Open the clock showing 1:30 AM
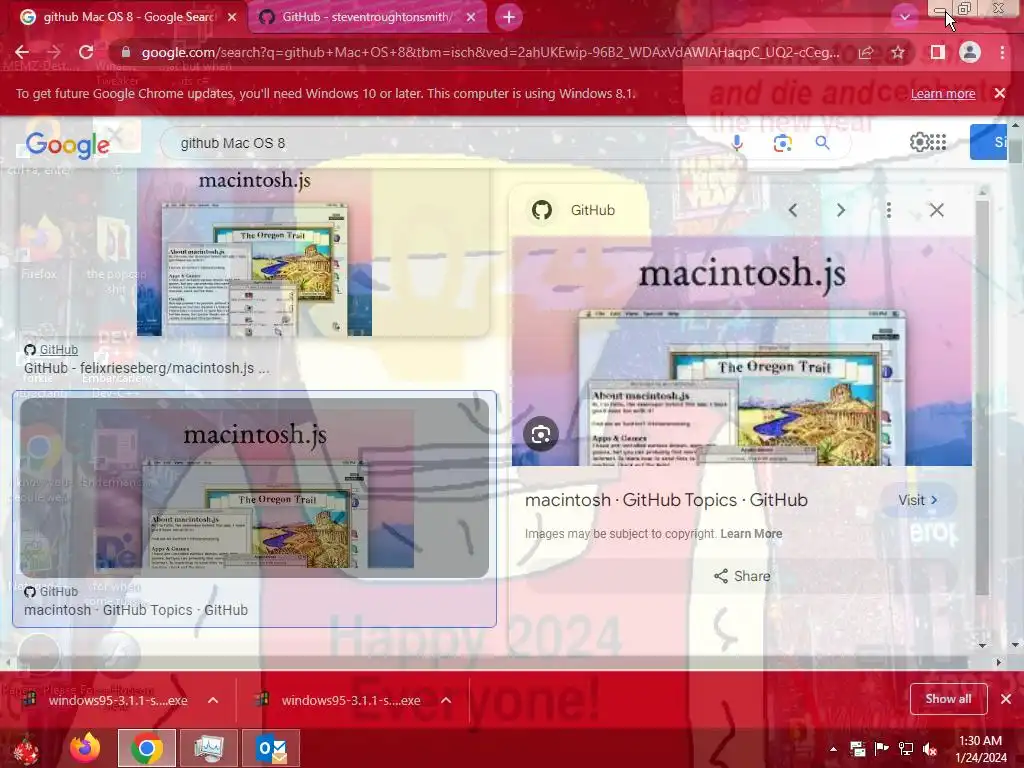The width and height of the screenshot is (1024, 768). point(980,749)
